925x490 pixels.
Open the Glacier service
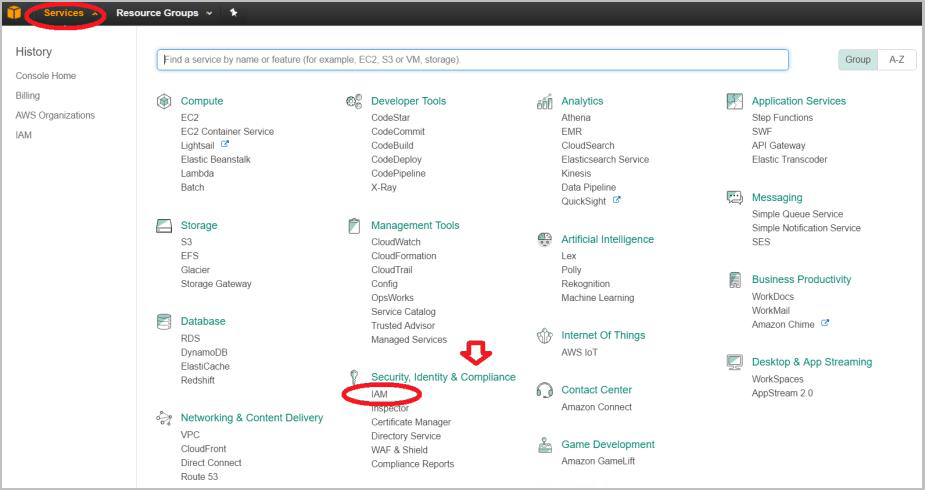[x=195, y=269]
